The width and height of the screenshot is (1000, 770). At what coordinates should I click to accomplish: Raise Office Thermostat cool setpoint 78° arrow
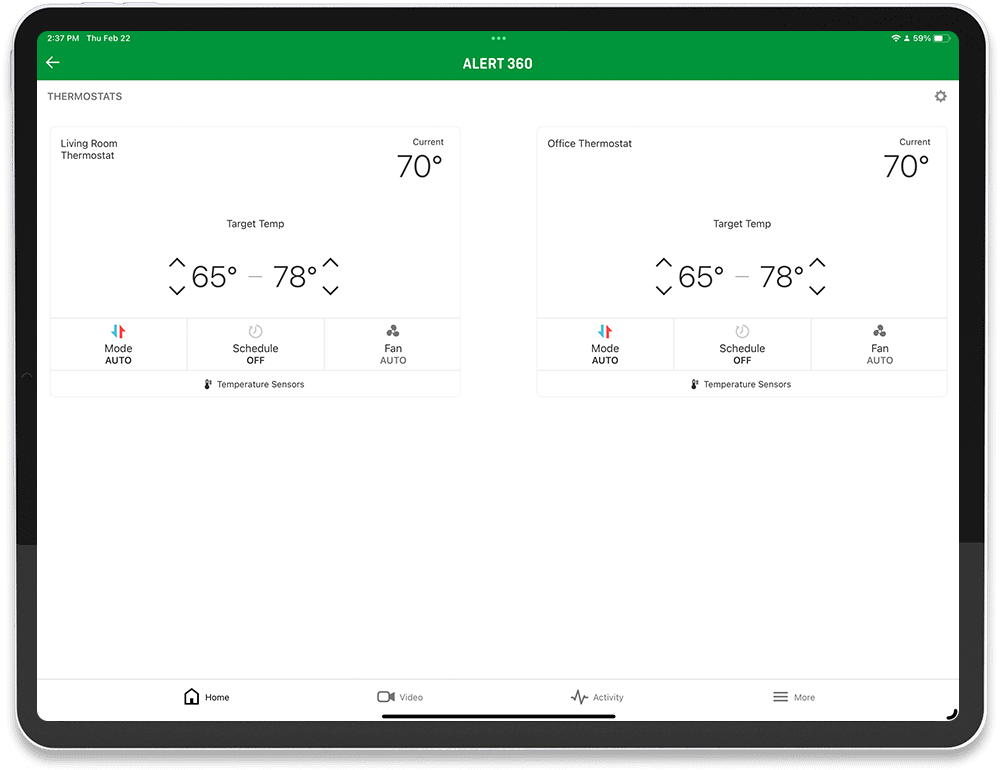[818, 262]
